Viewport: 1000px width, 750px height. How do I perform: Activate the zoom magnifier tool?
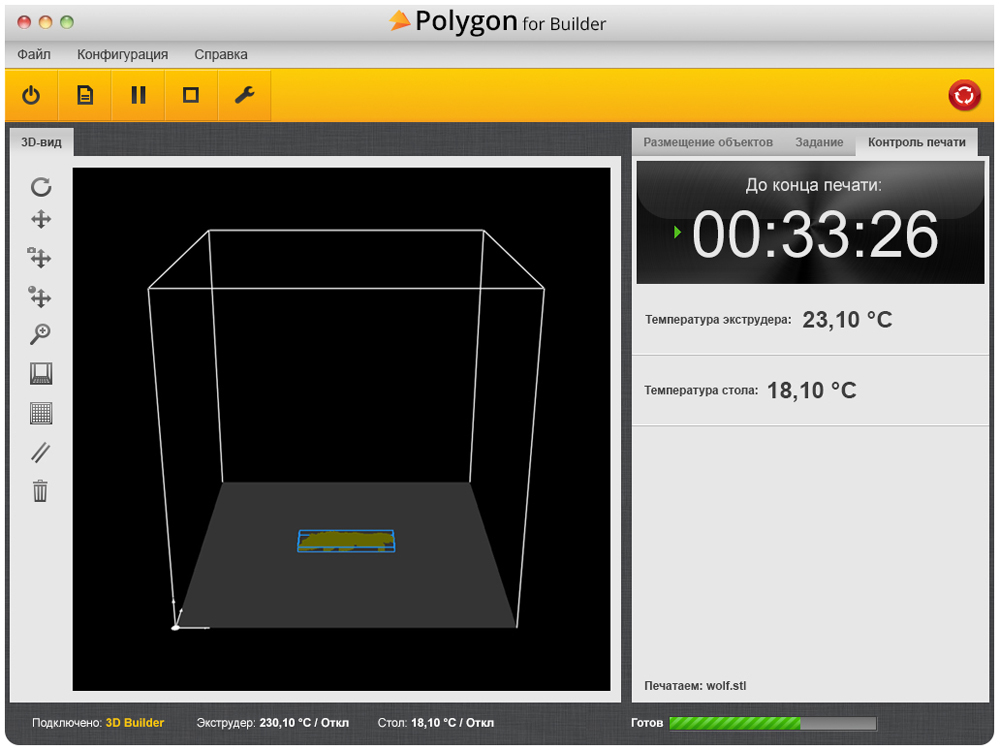click(x=40, y=334)
